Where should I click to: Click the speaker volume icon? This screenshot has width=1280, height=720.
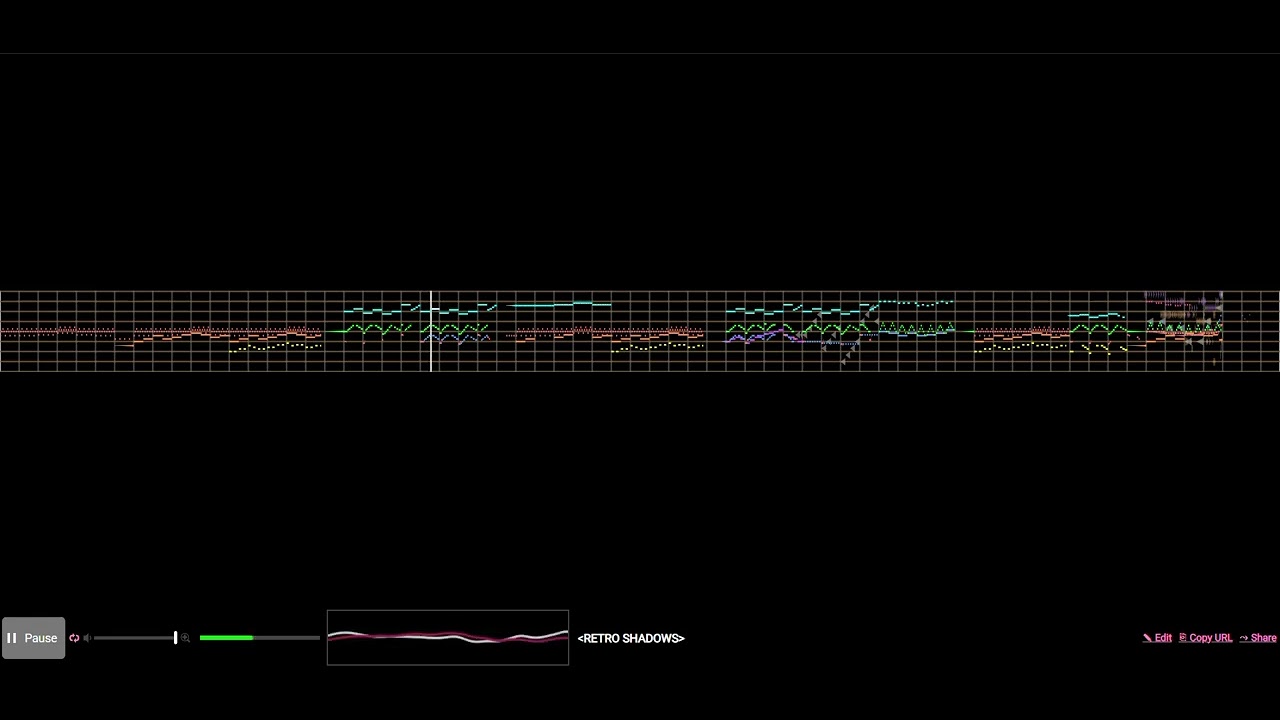click(x=87, y=638)
